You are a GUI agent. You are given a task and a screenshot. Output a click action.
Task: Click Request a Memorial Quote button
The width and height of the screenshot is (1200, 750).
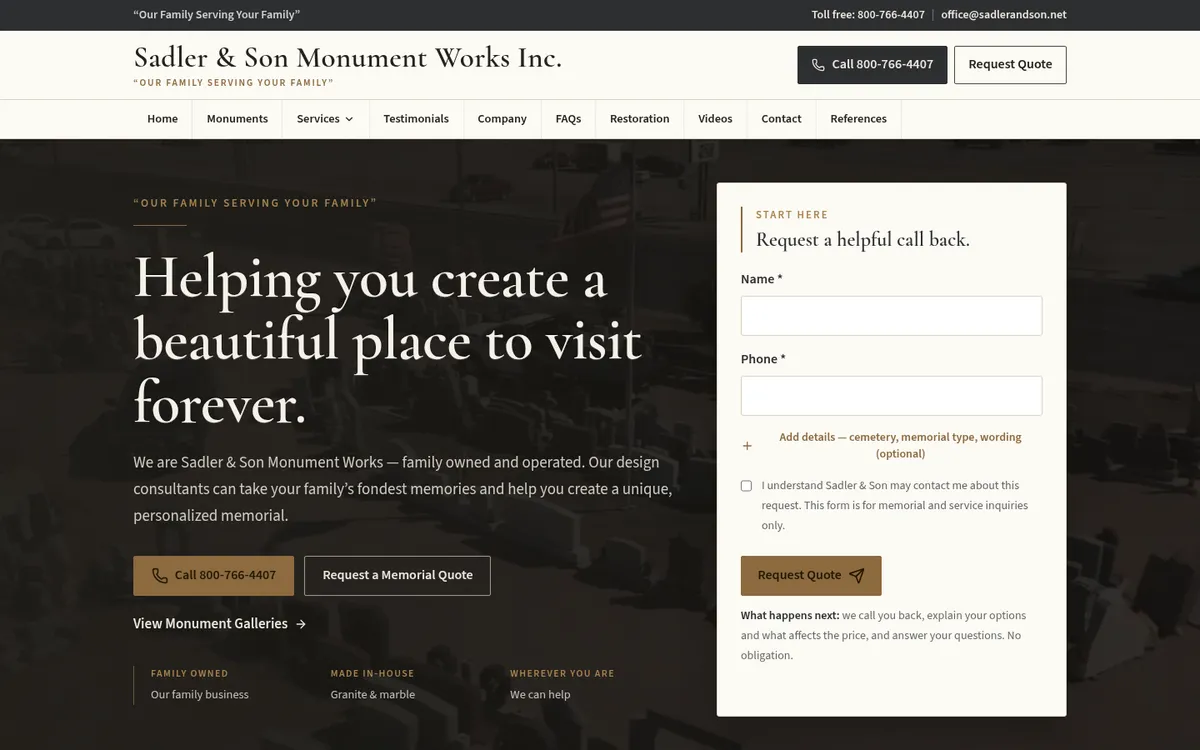coord(397,576)
